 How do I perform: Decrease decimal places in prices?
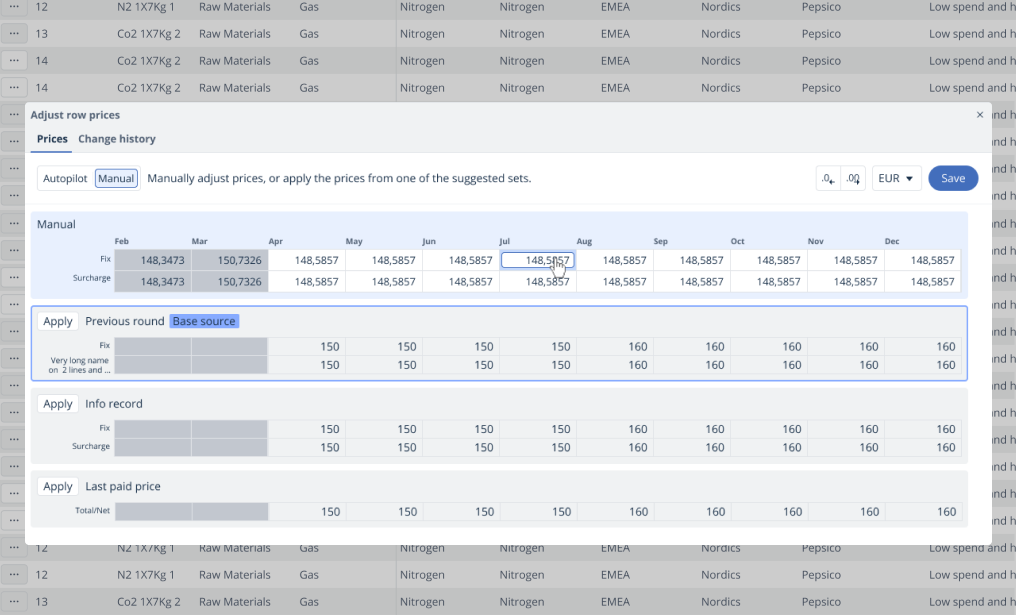point(828,179)
